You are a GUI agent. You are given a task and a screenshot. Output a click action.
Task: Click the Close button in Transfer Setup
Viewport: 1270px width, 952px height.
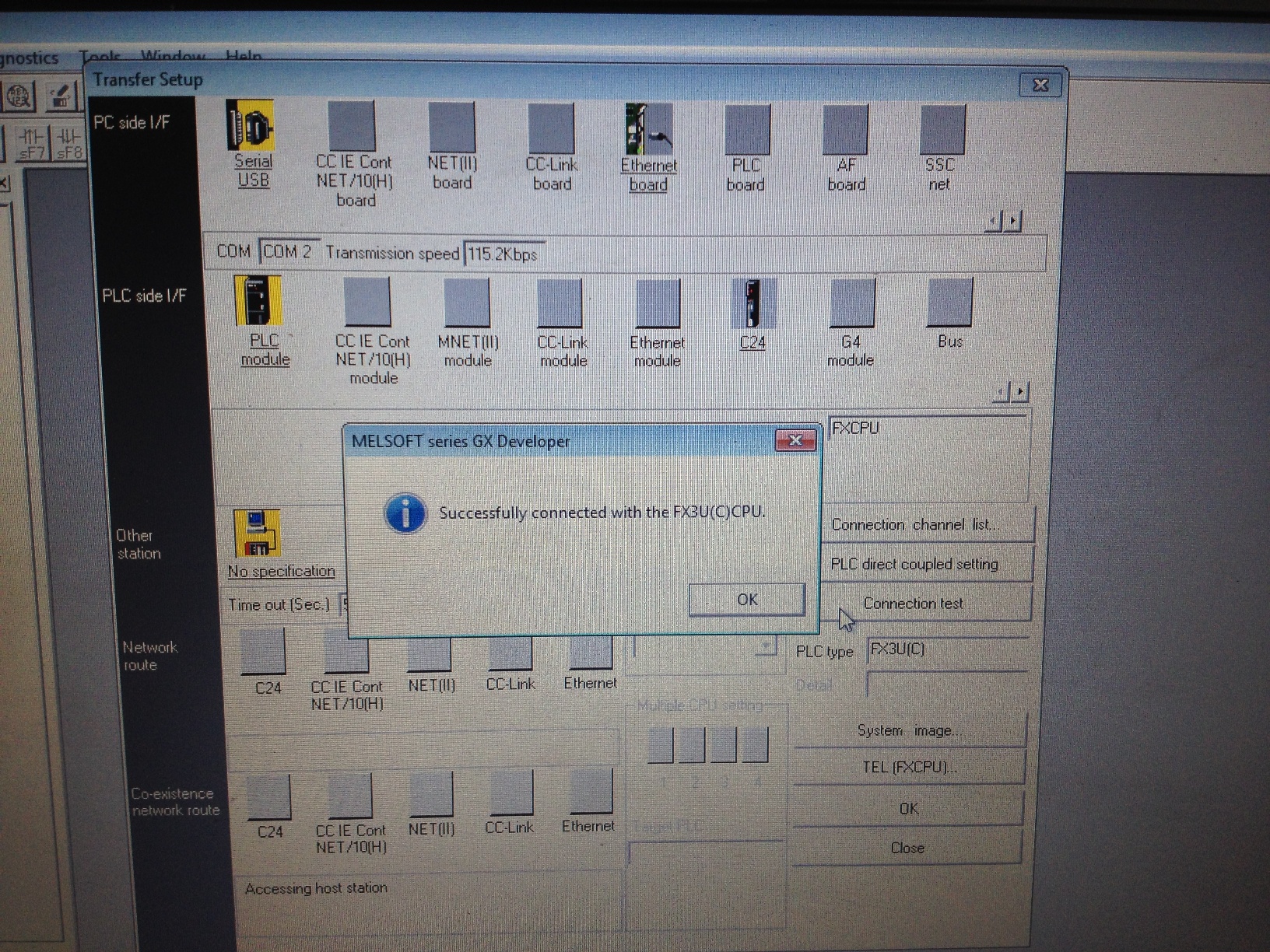(907, 848)
